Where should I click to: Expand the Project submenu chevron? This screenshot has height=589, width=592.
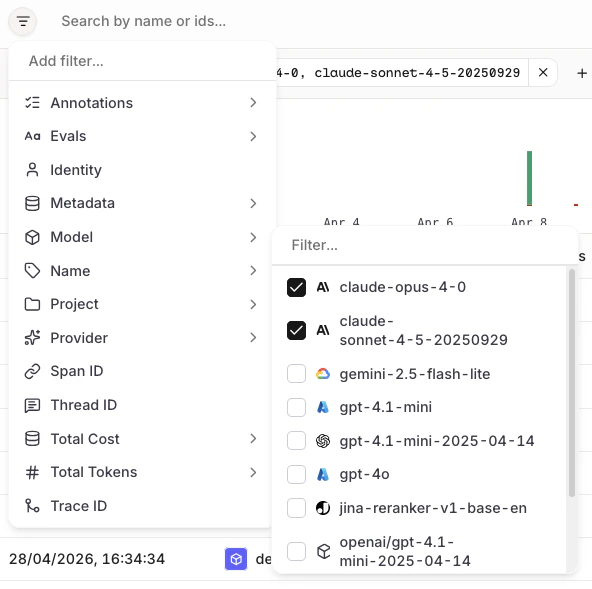click(x=253, y=304)
